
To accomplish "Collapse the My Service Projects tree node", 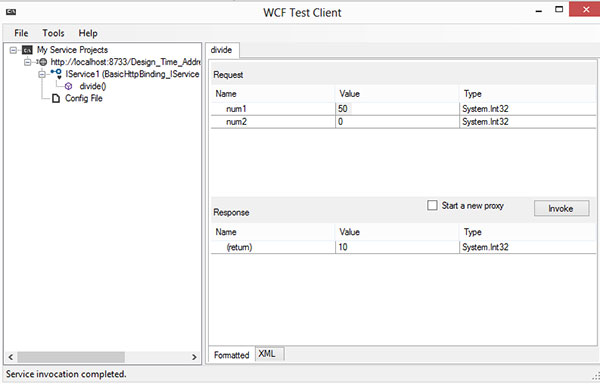I will [x=13, y=50].
